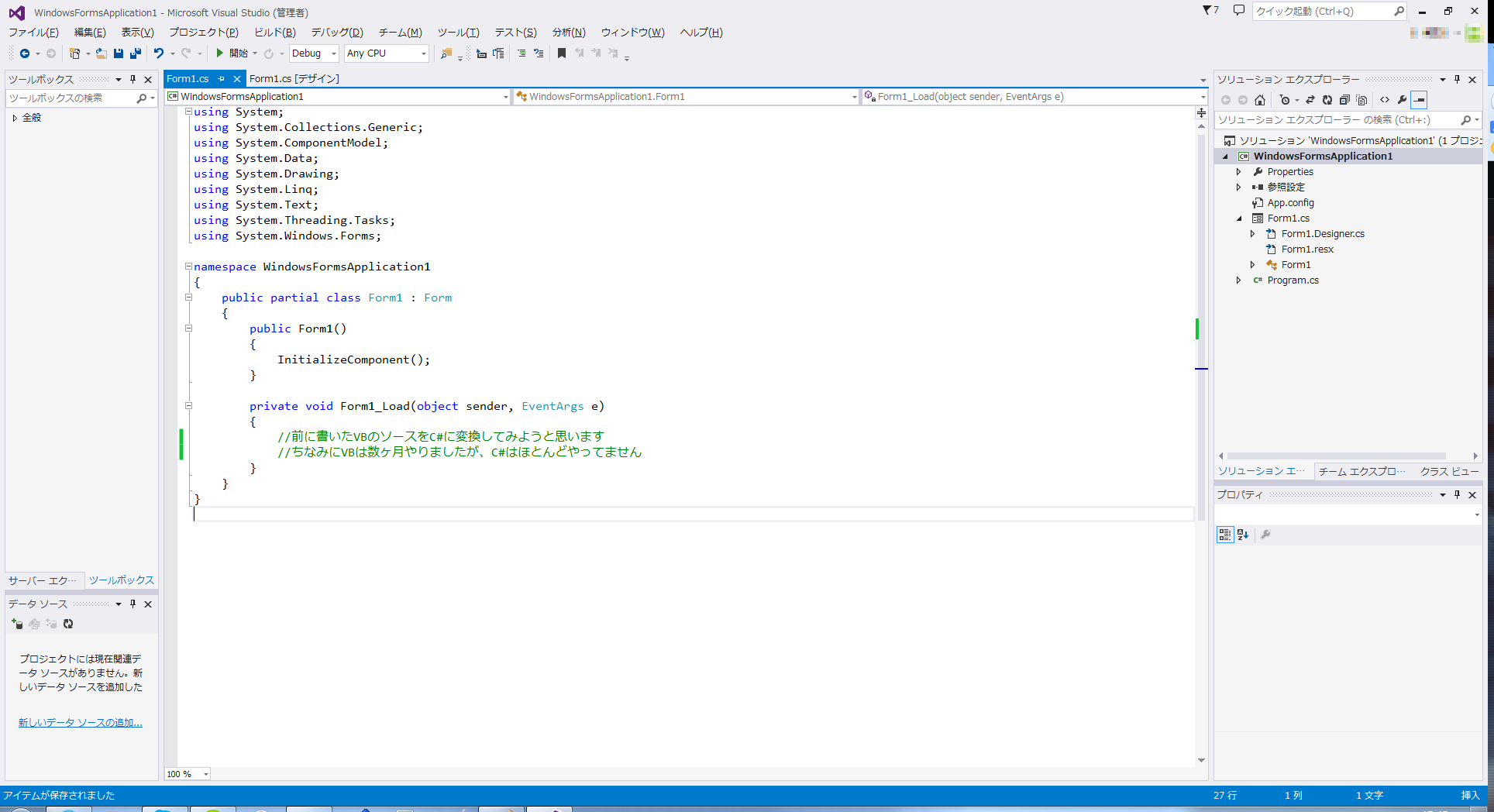Screen dimensions: 1494x812
Task: Click the New Project toolbar icon
Action: click(74, 53)
